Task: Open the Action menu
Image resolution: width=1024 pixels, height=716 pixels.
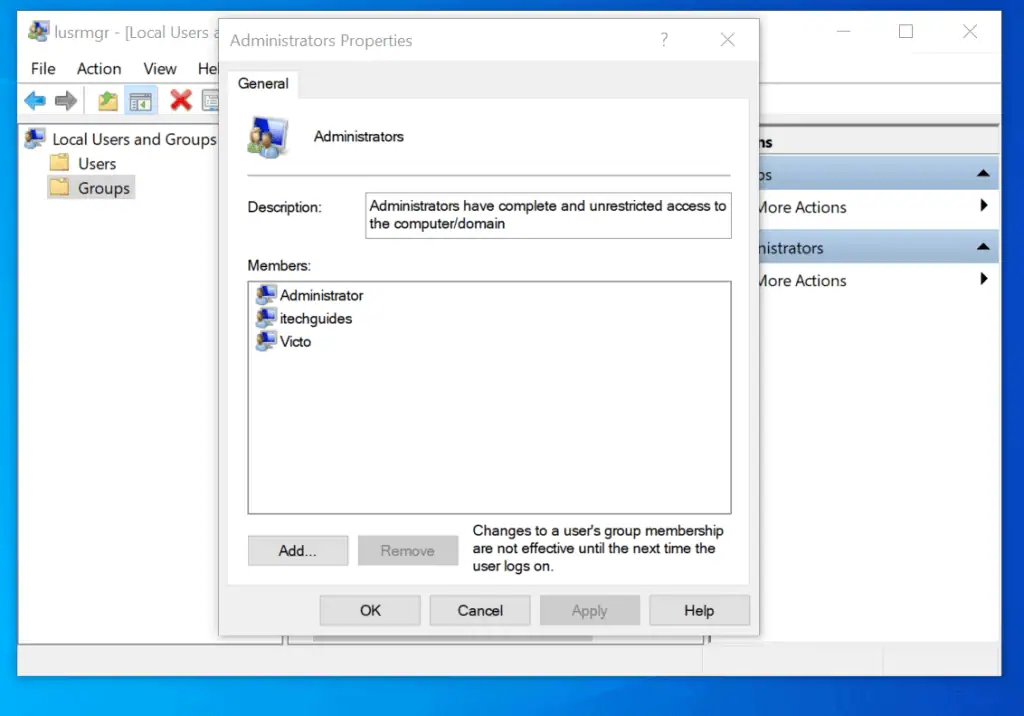Action: (99, 69)
